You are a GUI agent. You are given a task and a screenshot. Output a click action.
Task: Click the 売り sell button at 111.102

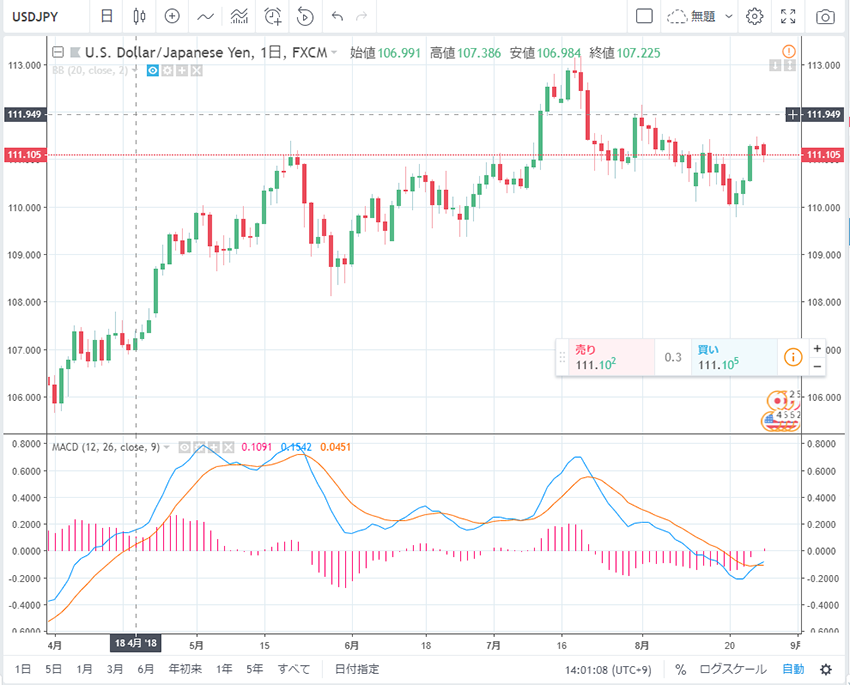click(x=611, y=357)
